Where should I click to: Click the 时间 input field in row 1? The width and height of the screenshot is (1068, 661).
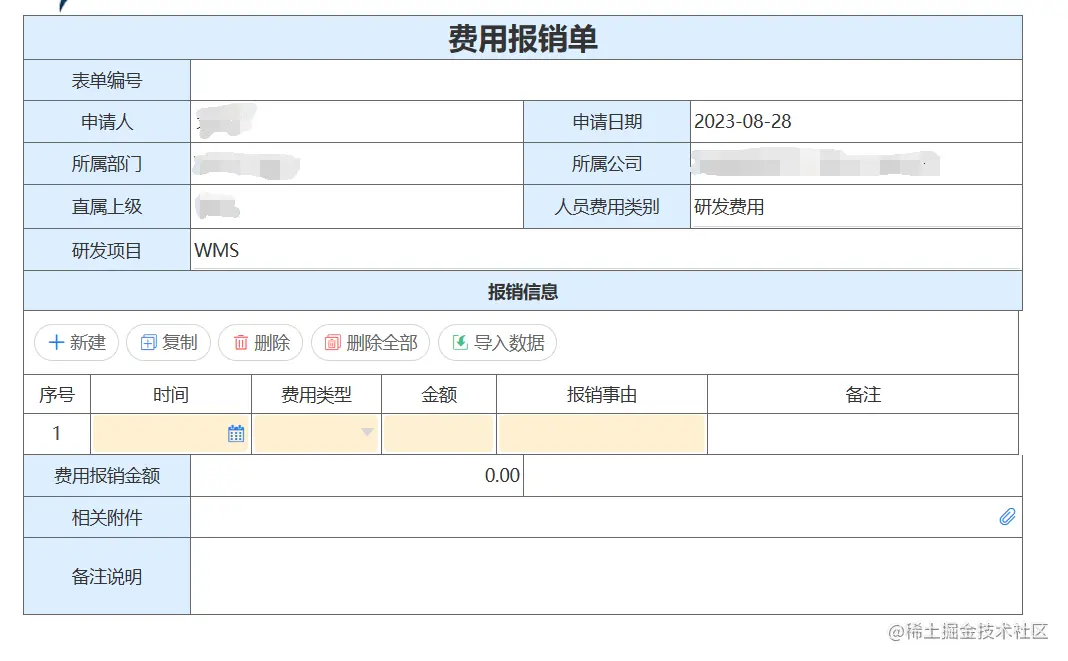point(170,434)
